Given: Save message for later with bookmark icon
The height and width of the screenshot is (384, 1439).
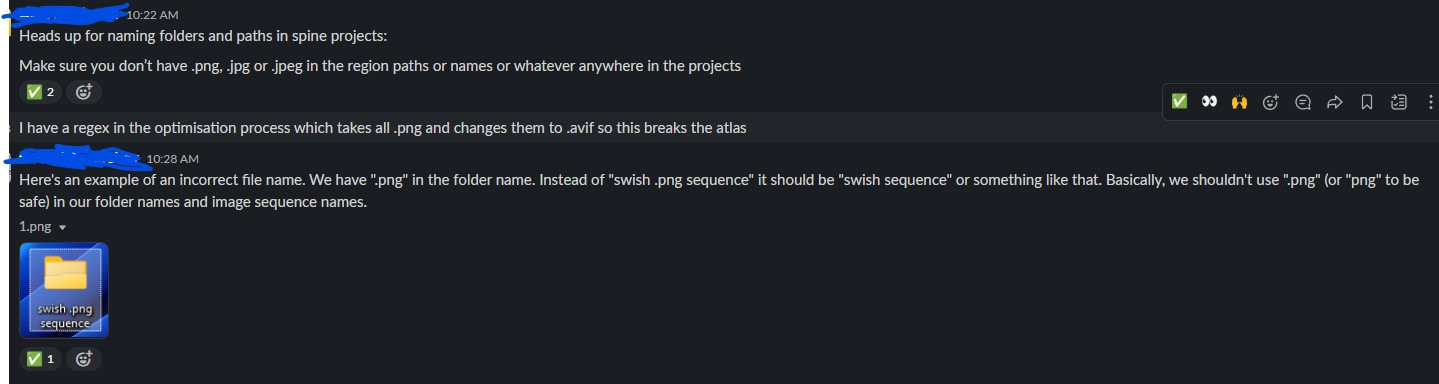Looking at the screenshot, I should [1366, 101].
